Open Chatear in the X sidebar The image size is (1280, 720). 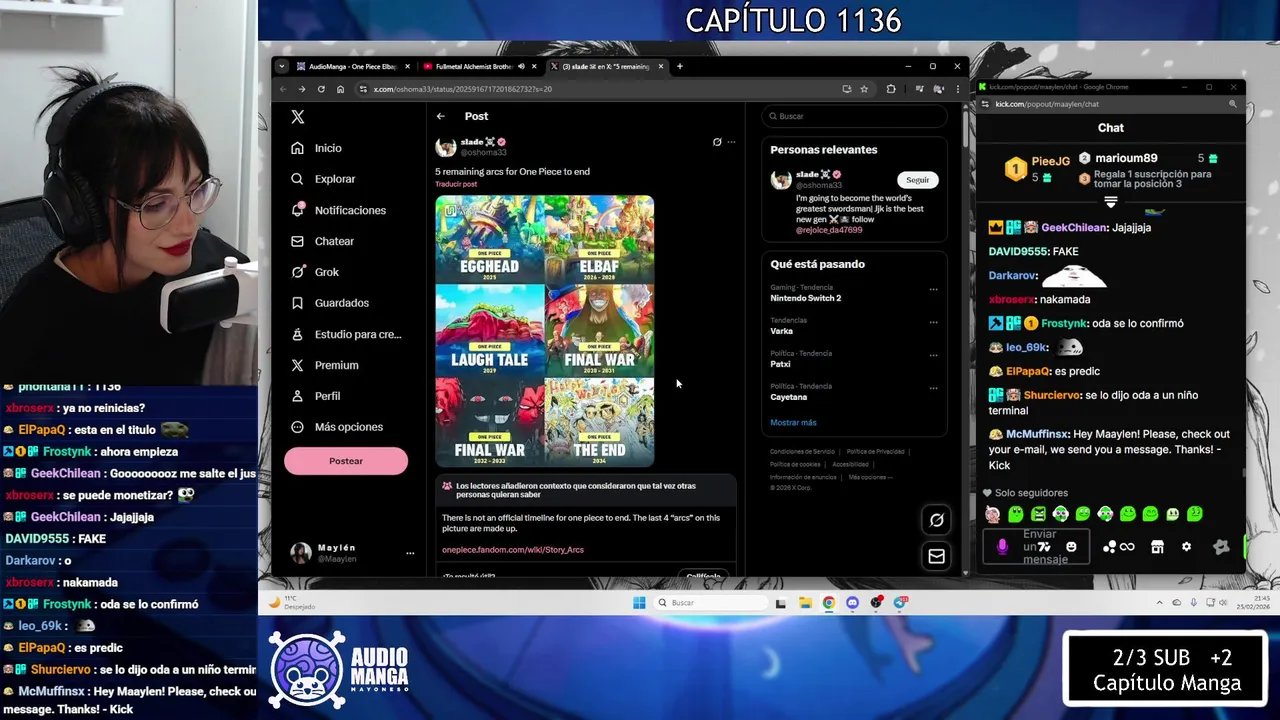tap(322, 241)
